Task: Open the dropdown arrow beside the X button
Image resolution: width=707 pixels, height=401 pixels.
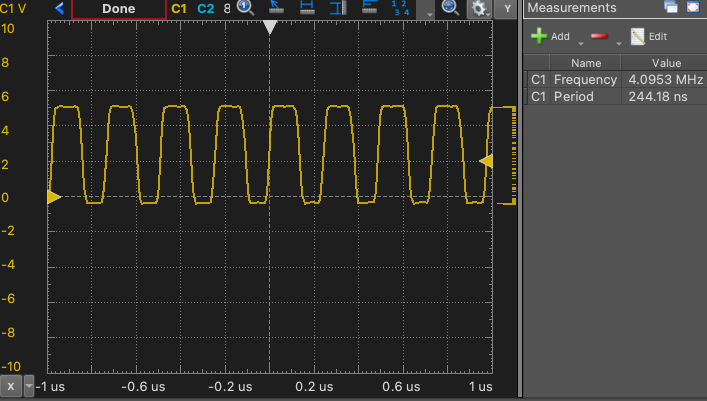Action: (x=28, y=386)
